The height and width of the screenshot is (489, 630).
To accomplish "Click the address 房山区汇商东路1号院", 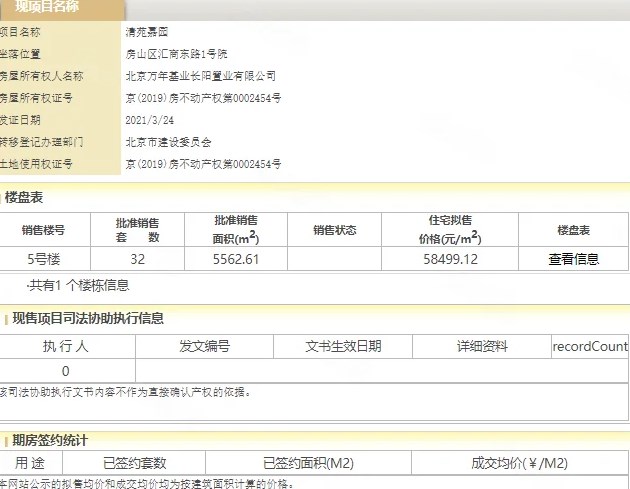I will 176,54.
